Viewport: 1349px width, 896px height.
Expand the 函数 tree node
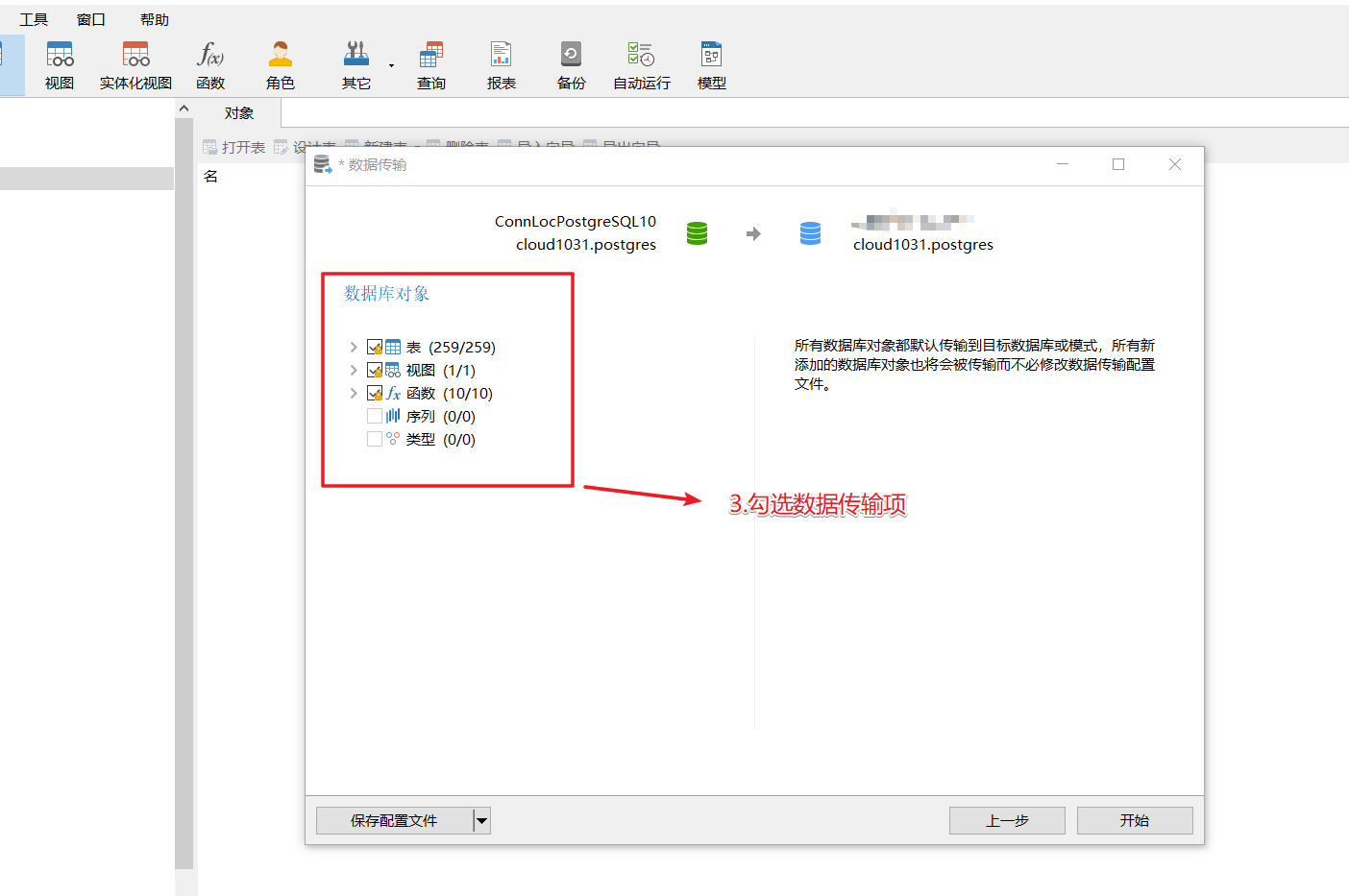[354, 394]
